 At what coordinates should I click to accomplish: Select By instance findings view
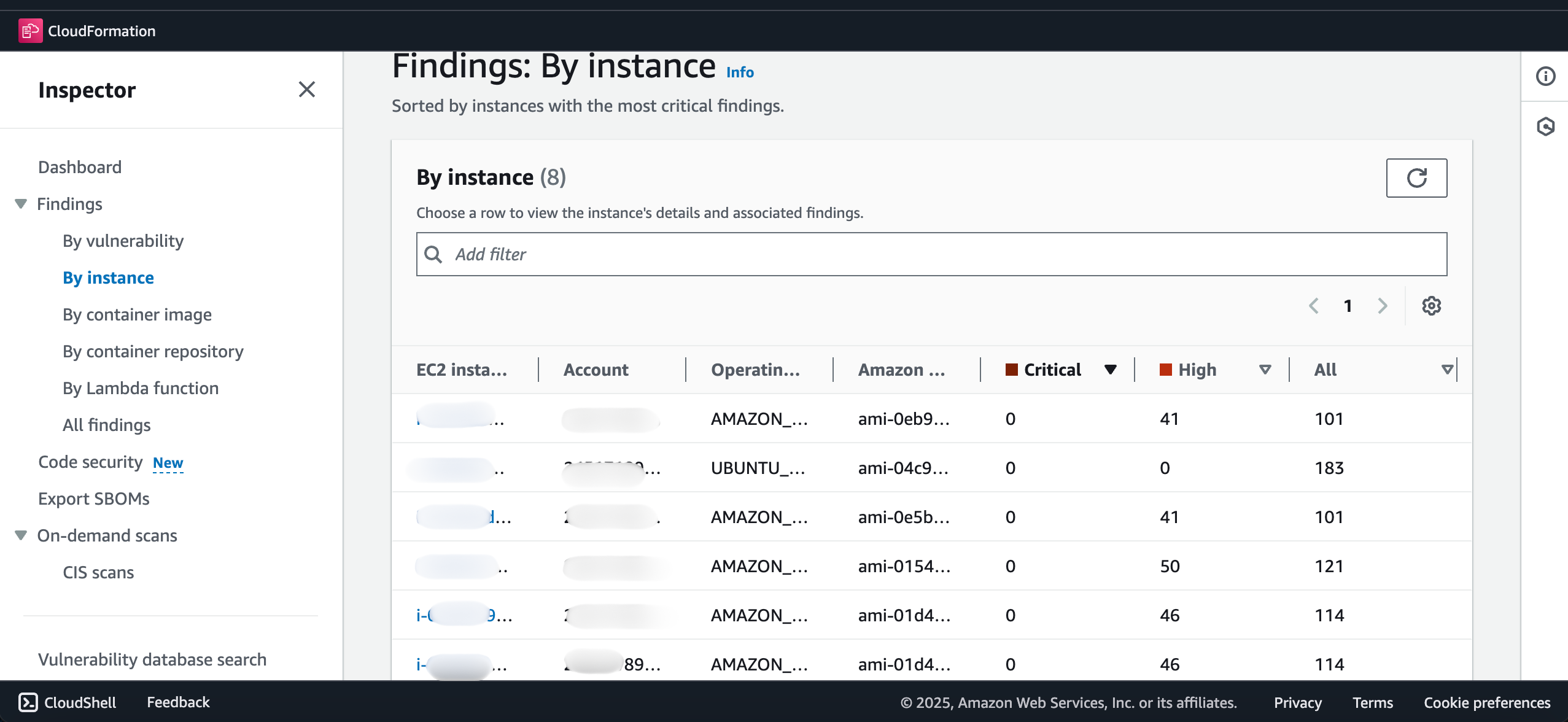108,278
